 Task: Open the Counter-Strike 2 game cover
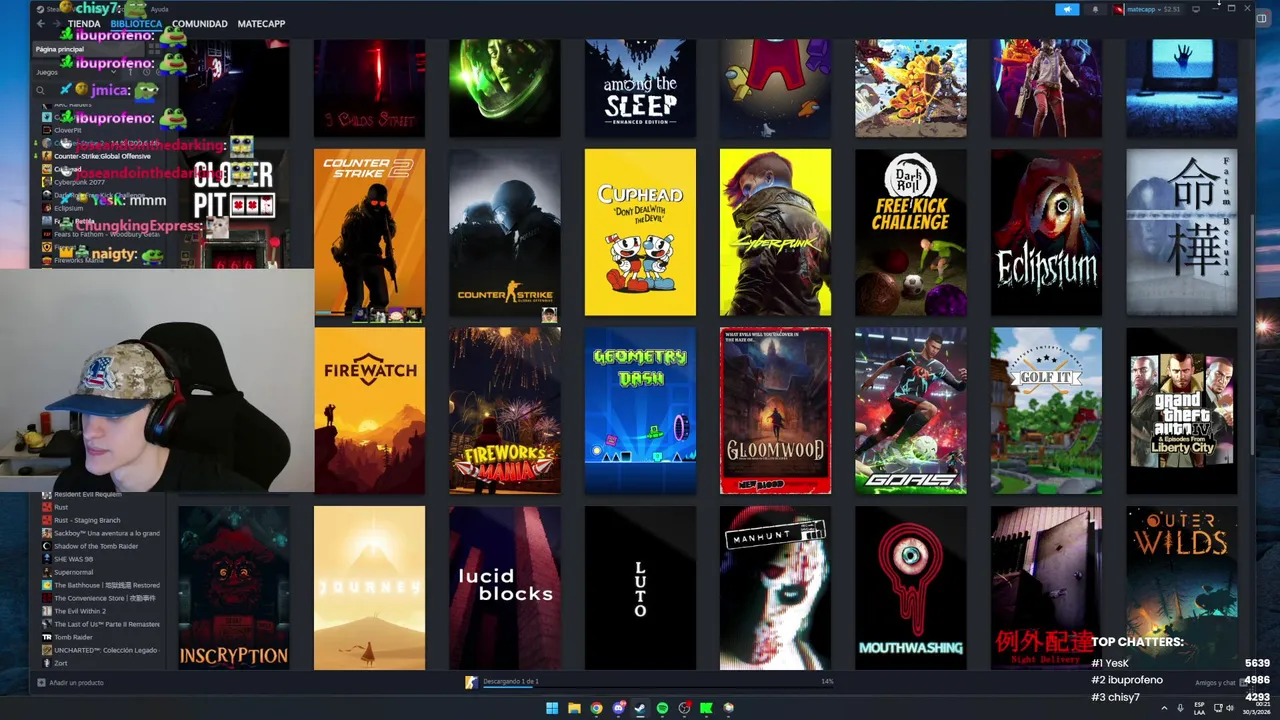(x=369, y=232)
